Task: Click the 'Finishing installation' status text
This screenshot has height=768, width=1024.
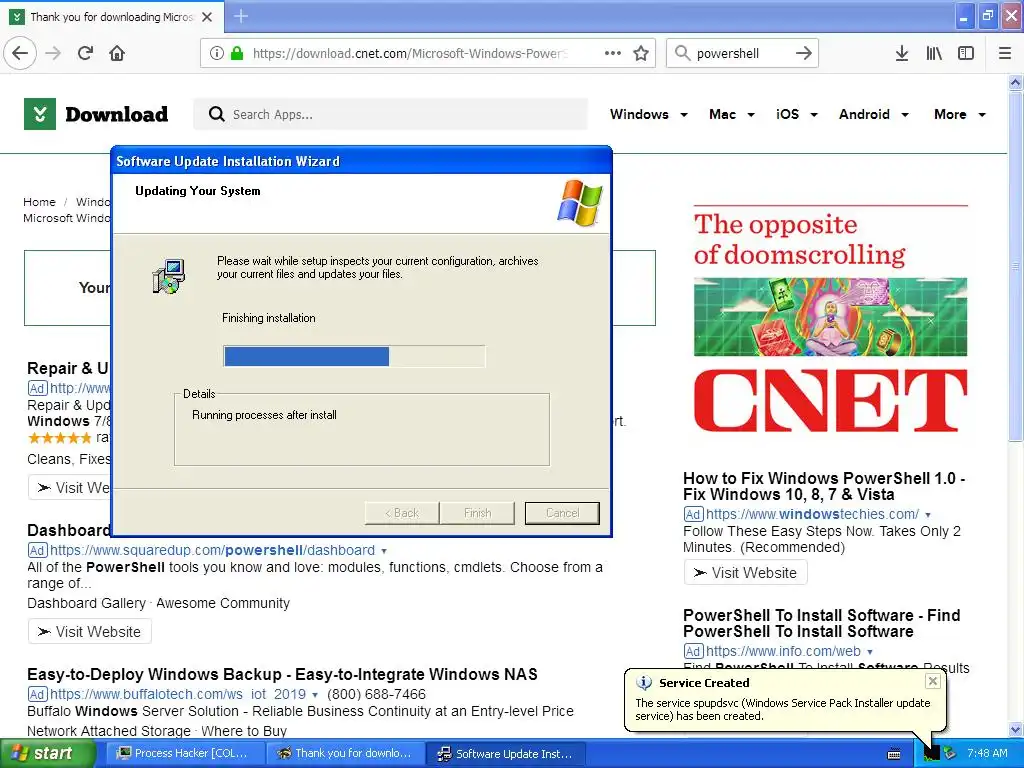Action: point(268,318)
